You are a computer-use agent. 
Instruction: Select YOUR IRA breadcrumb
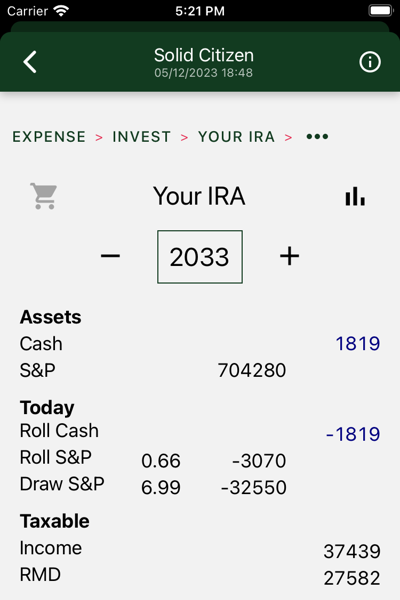(x=236, y=137)
